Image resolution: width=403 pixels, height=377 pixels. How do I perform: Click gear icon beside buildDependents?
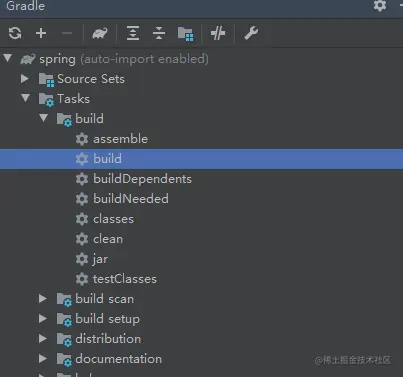point(82,179)
